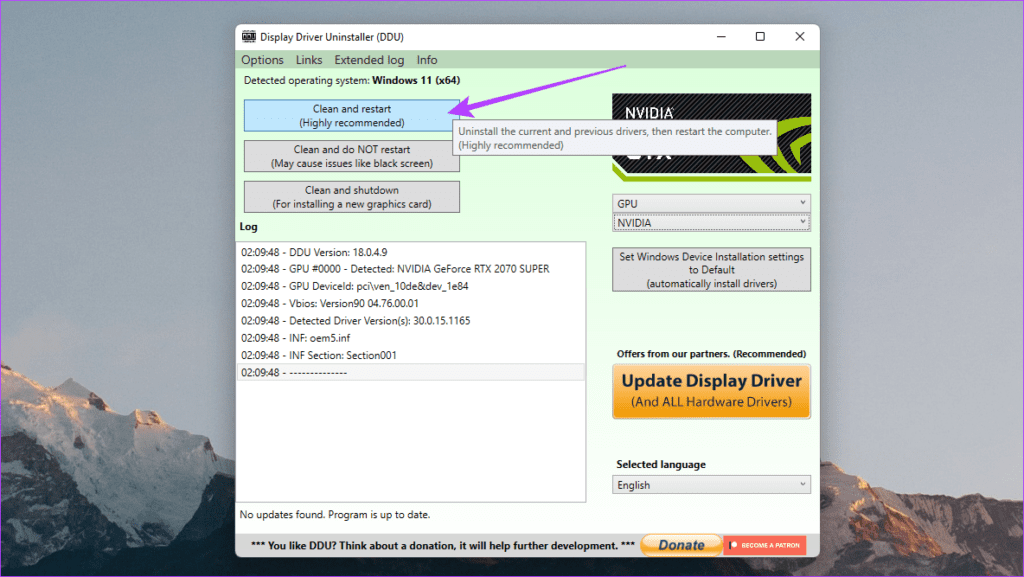Click the donation message text at the bottom
The image size is (1024, 577).
[x=440, y=545]
